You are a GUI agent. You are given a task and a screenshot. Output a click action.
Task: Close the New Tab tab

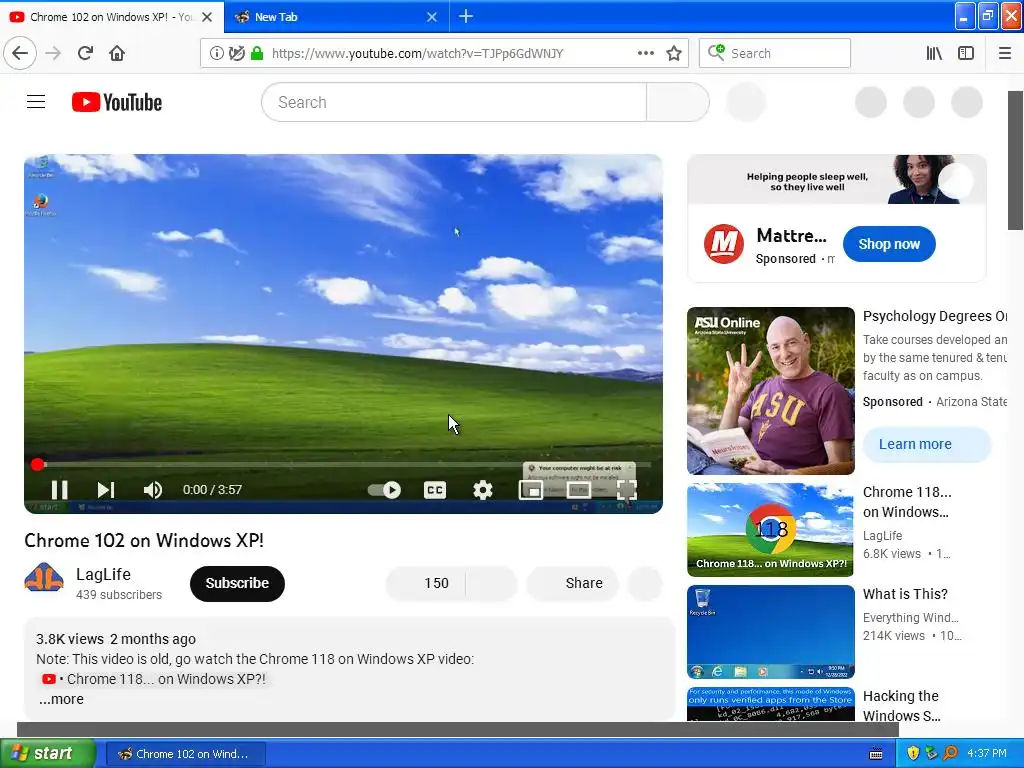pyautogui.click(x=432, y=17)
